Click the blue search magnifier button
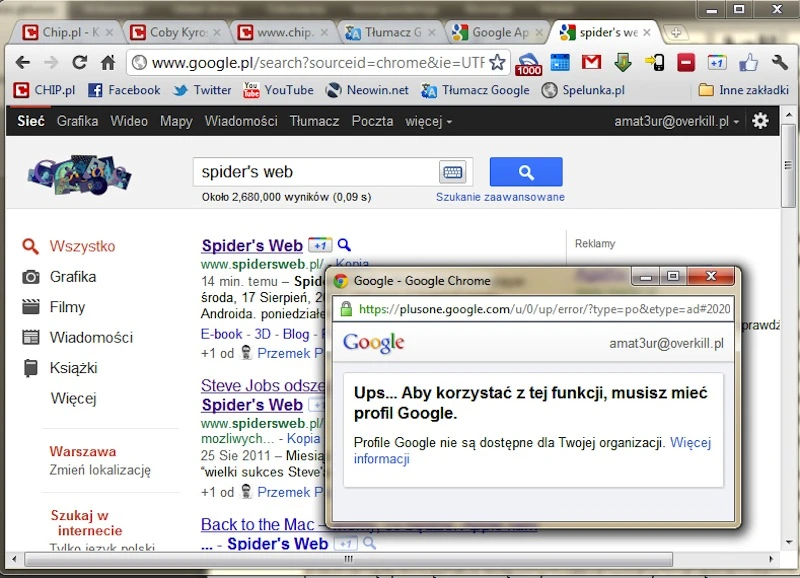The height and width of the screenshot is (578, 800). pos(526,172)
